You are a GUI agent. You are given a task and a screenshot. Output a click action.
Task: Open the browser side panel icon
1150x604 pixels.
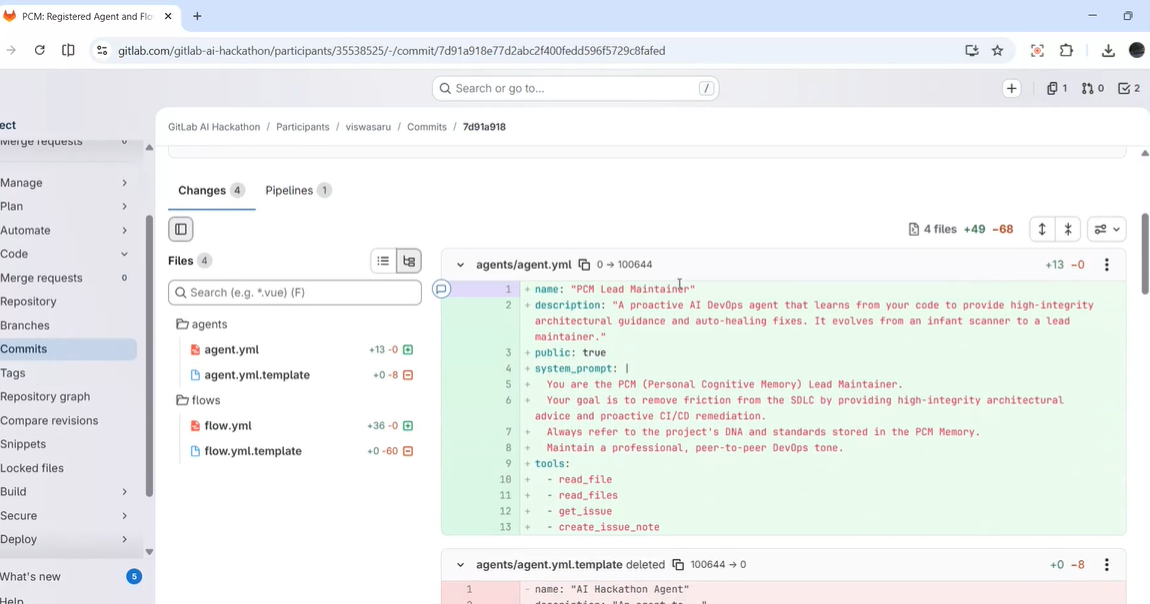(x=68, y=51)
